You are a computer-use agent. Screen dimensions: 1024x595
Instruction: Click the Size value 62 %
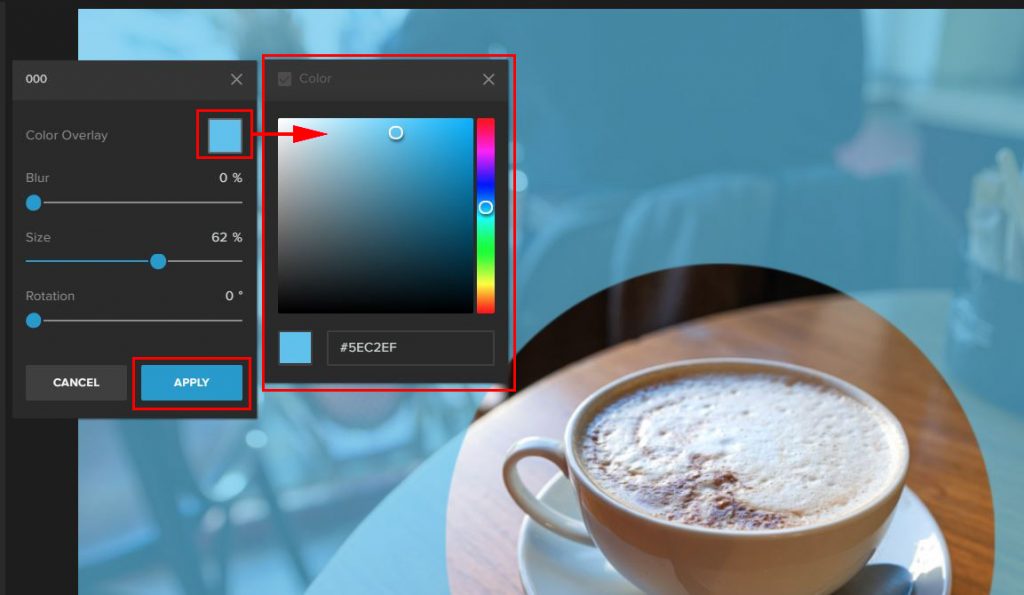point(227,237)
